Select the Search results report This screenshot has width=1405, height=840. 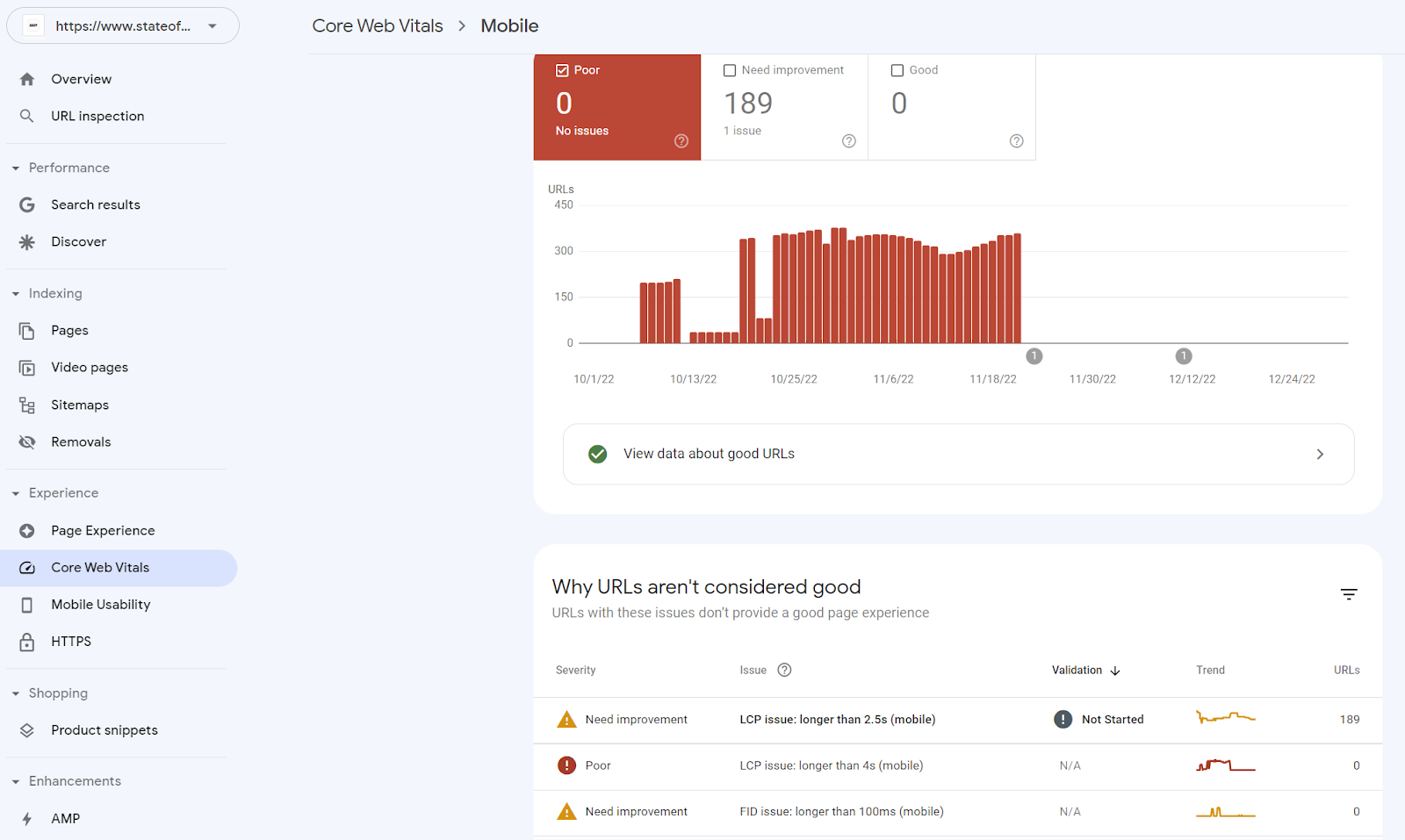[96, 204]
